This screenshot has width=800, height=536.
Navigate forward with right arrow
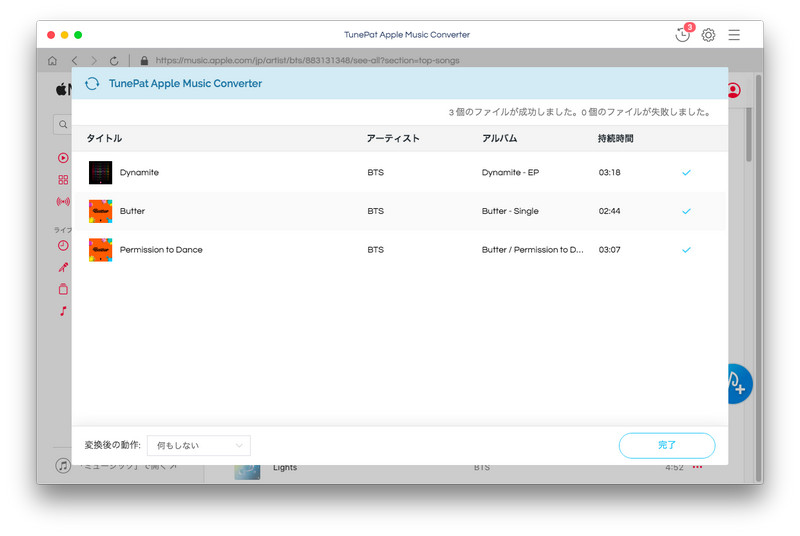tap(94, 61)
